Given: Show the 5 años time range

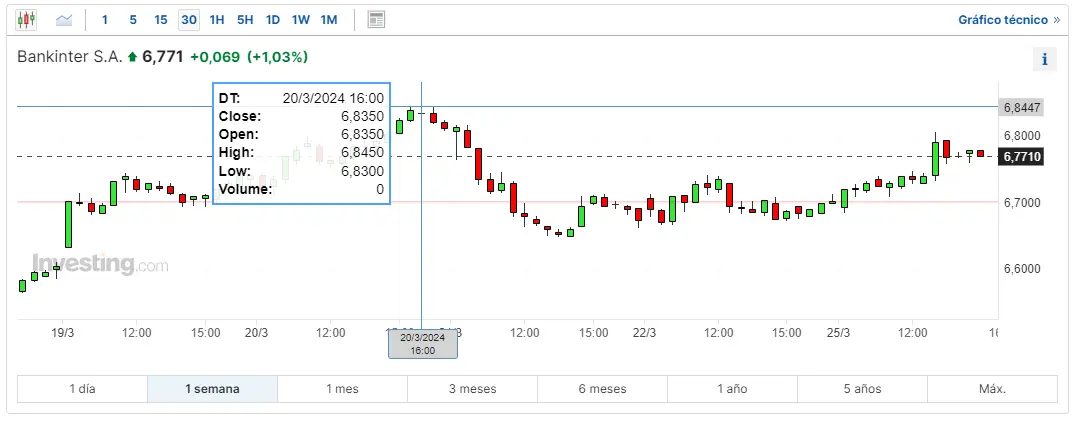Looking at the screenshot, I should [x=862, y=389].
